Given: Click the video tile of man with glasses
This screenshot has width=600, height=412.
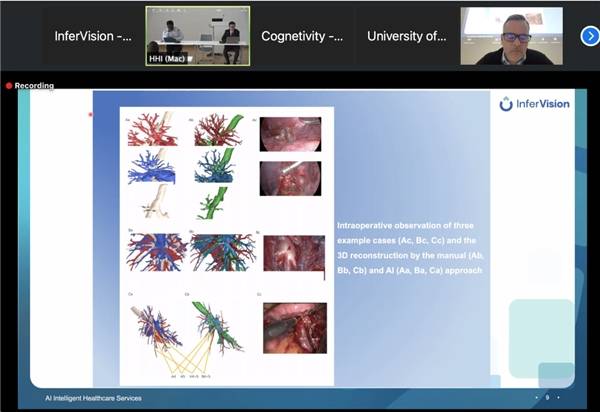Looking at the screenshot, I should tap(511, 36).
